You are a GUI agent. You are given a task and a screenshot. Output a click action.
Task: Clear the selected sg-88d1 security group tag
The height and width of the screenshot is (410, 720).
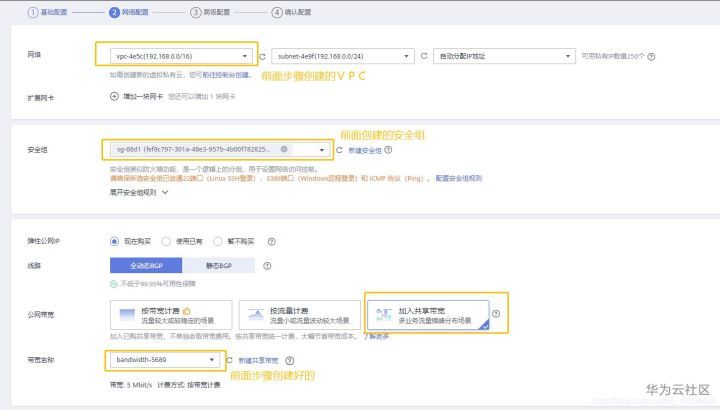284,149
